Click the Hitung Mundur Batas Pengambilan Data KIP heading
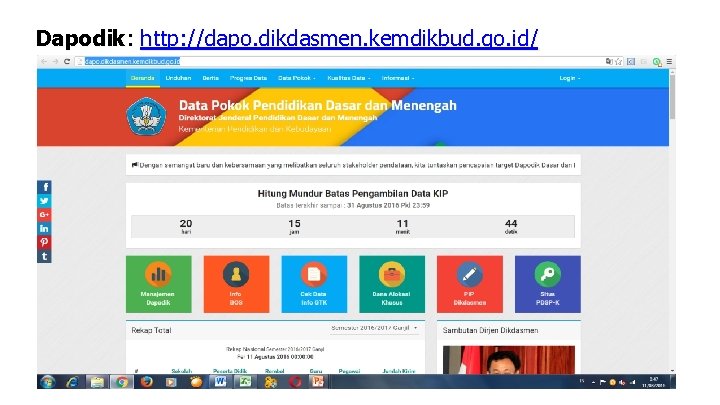720x405 pixels. [353, 194]
